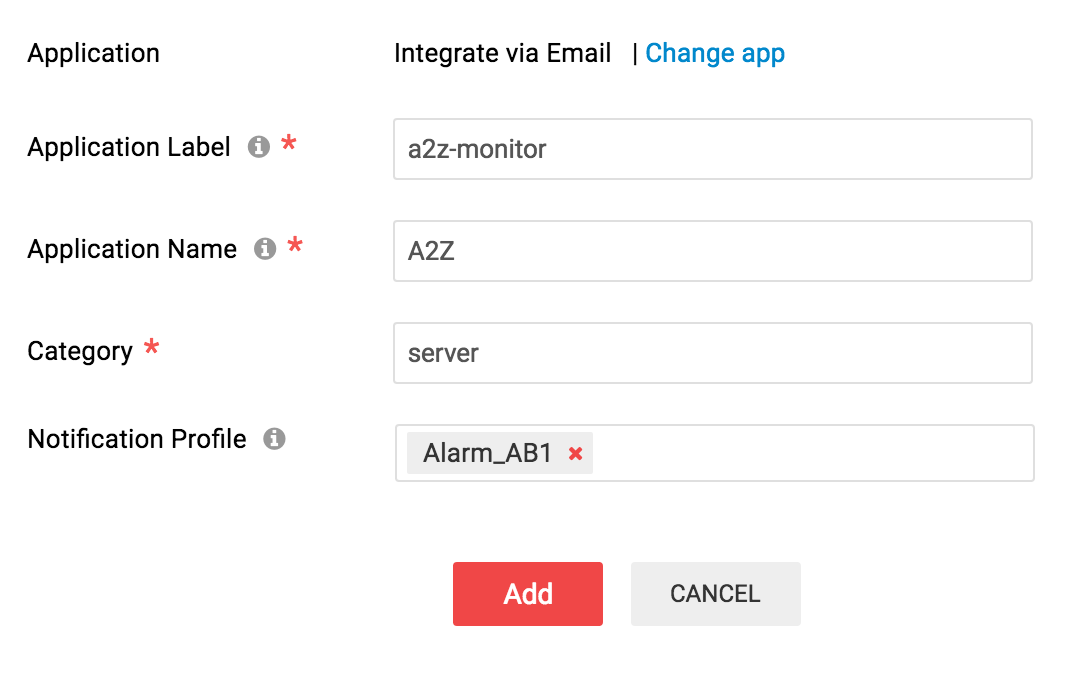
Task: Click the red asterisk next to Application Label
Action: pos(289,143)
